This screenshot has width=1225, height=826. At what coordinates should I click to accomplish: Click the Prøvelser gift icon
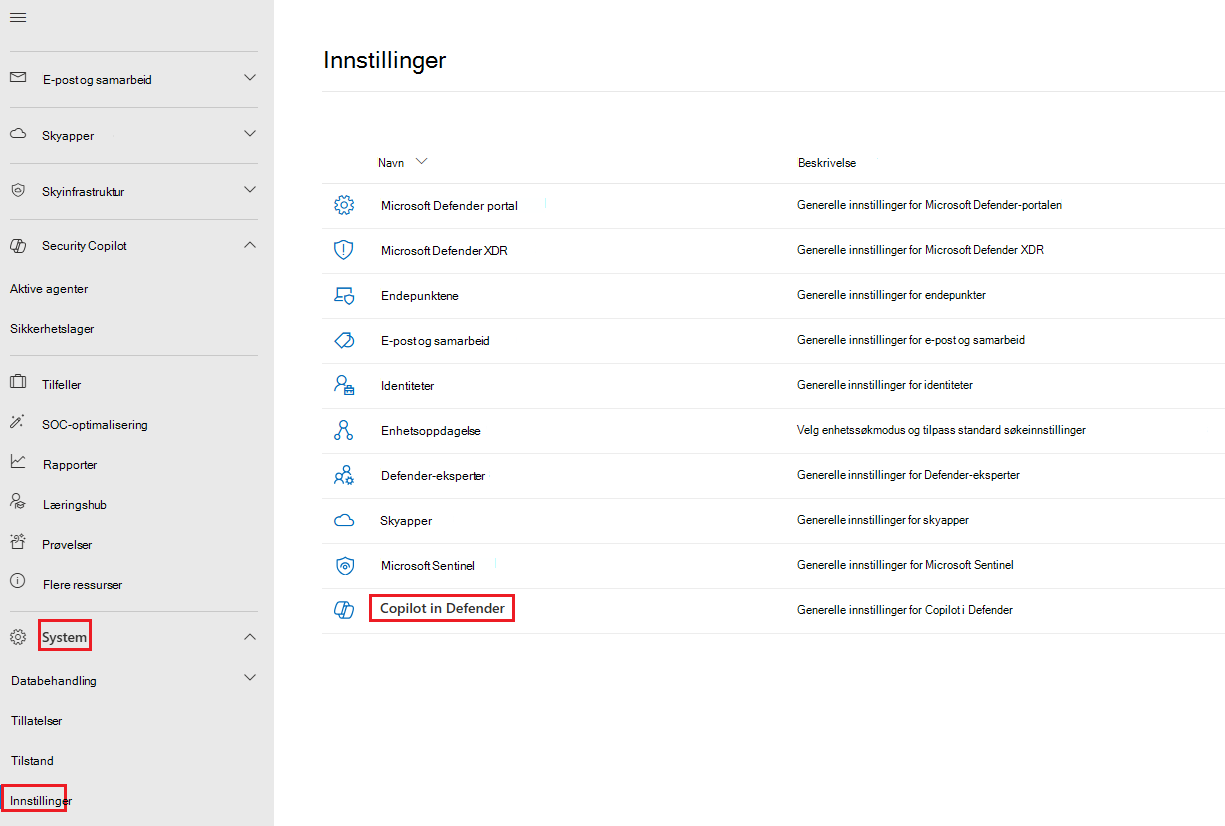[18, 543]
